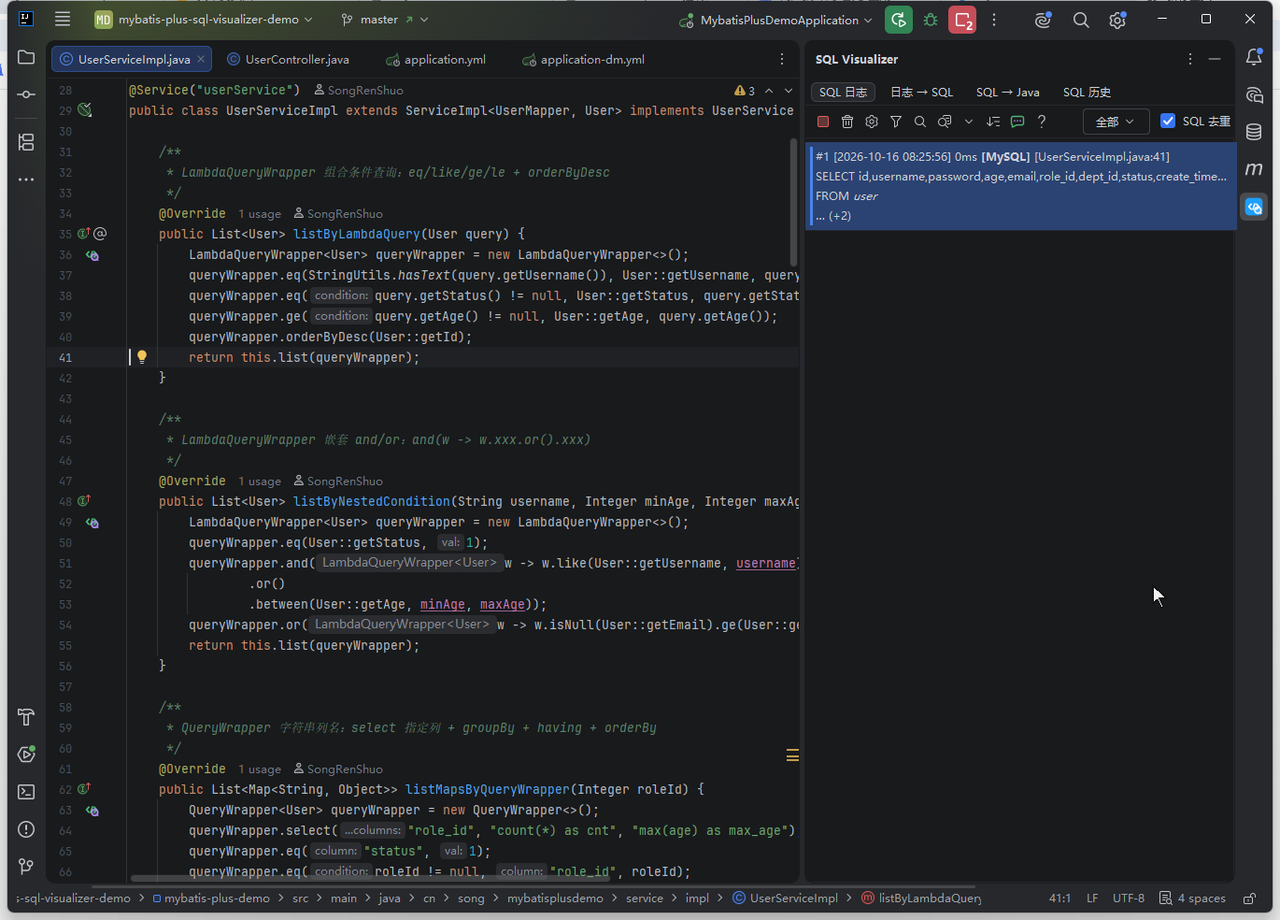Click the sort order icon in SQL Visualizer
This screenshot has width=1280, height=920.
pos(993,121)
